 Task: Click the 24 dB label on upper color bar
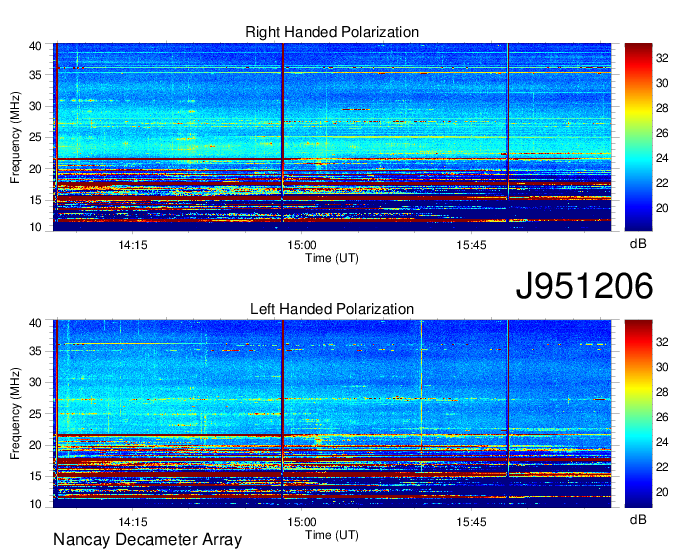point(662,158)
